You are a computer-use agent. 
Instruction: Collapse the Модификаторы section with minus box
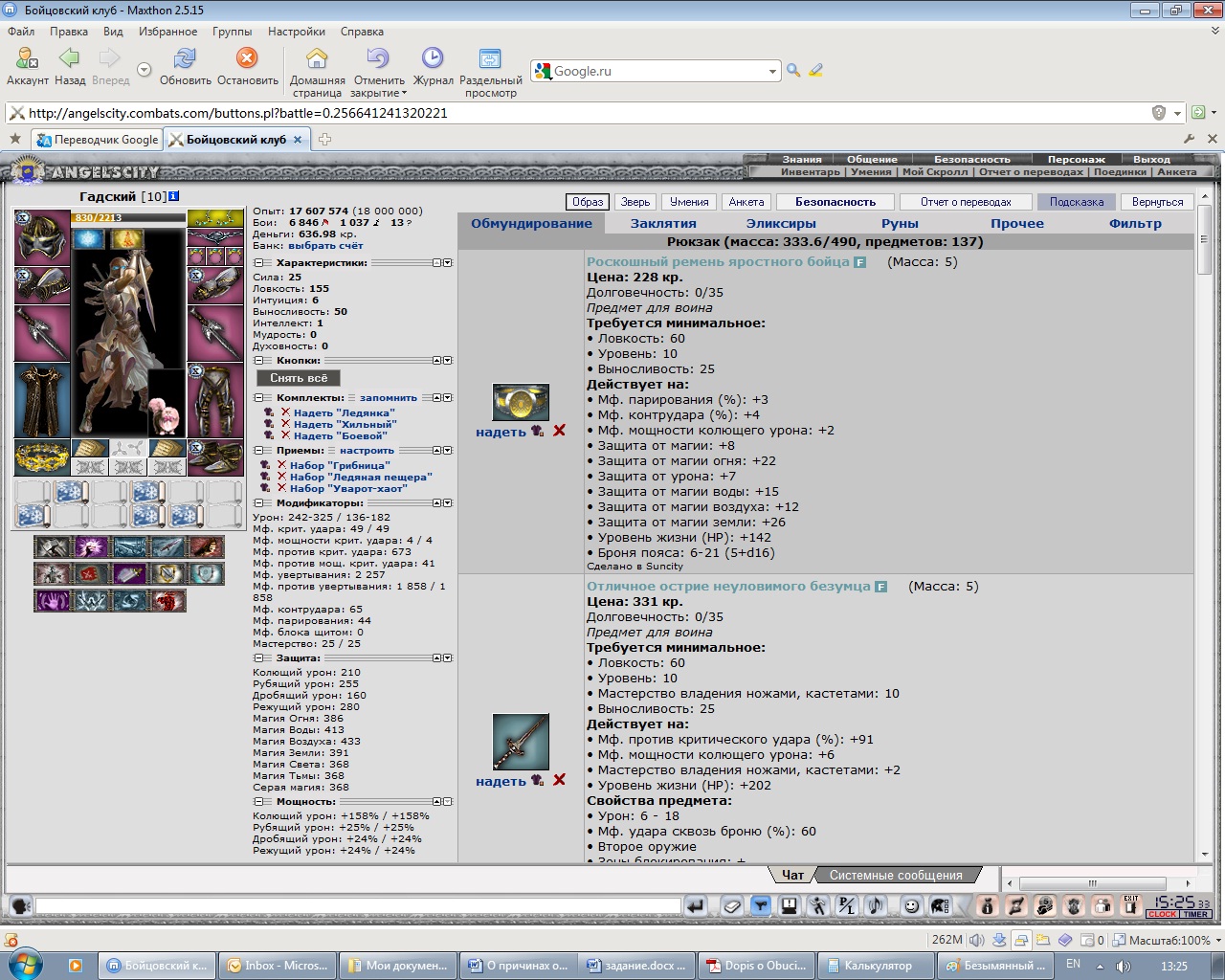click(259, 503)
